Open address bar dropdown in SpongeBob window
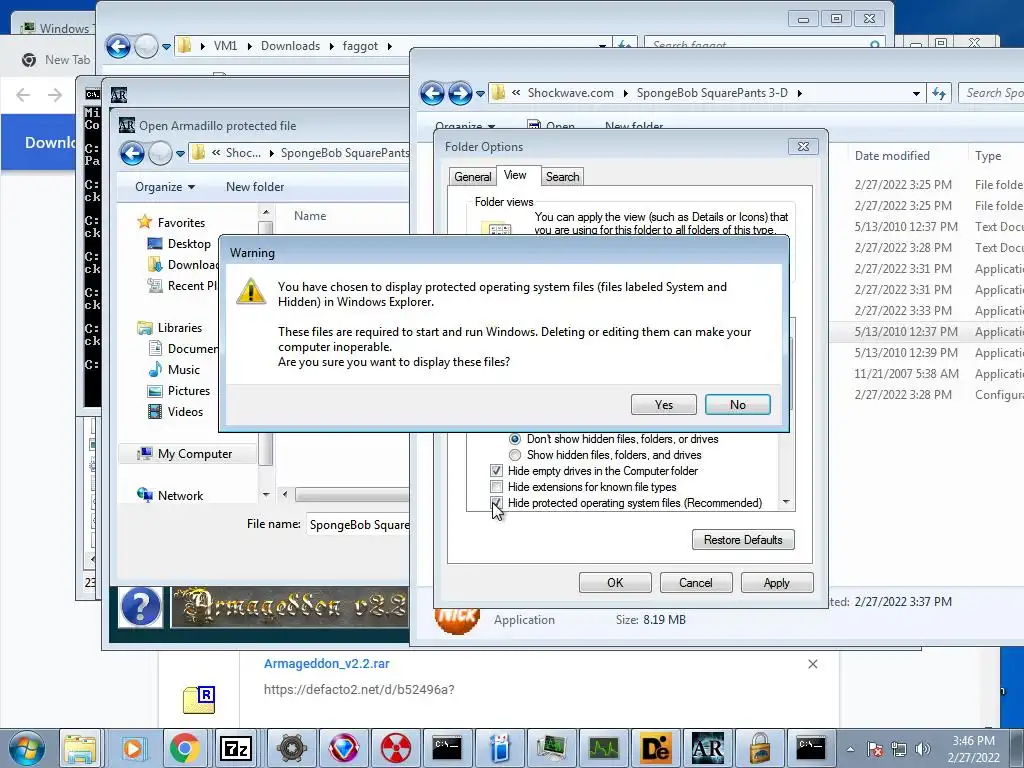This screenshot has height=768, width=1024. [916, 93]
